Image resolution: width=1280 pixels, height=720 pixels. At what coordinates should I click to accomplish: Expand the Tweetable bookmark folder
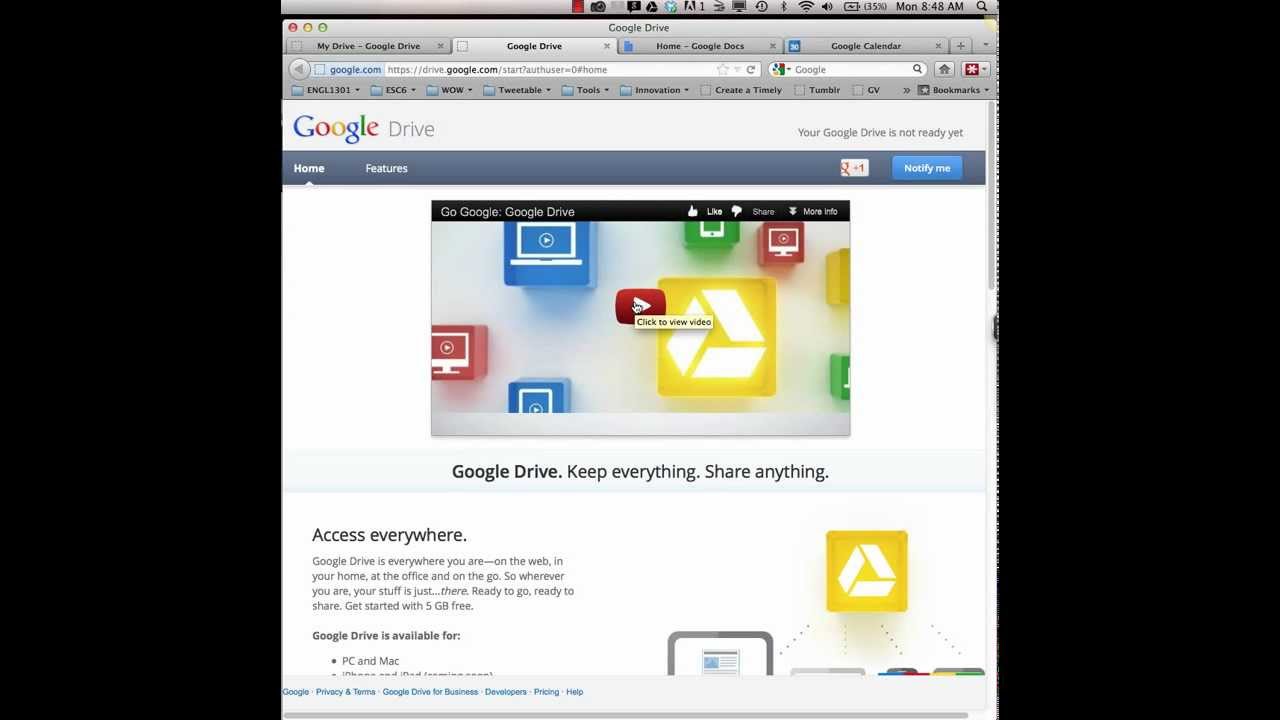coord(518,90)
